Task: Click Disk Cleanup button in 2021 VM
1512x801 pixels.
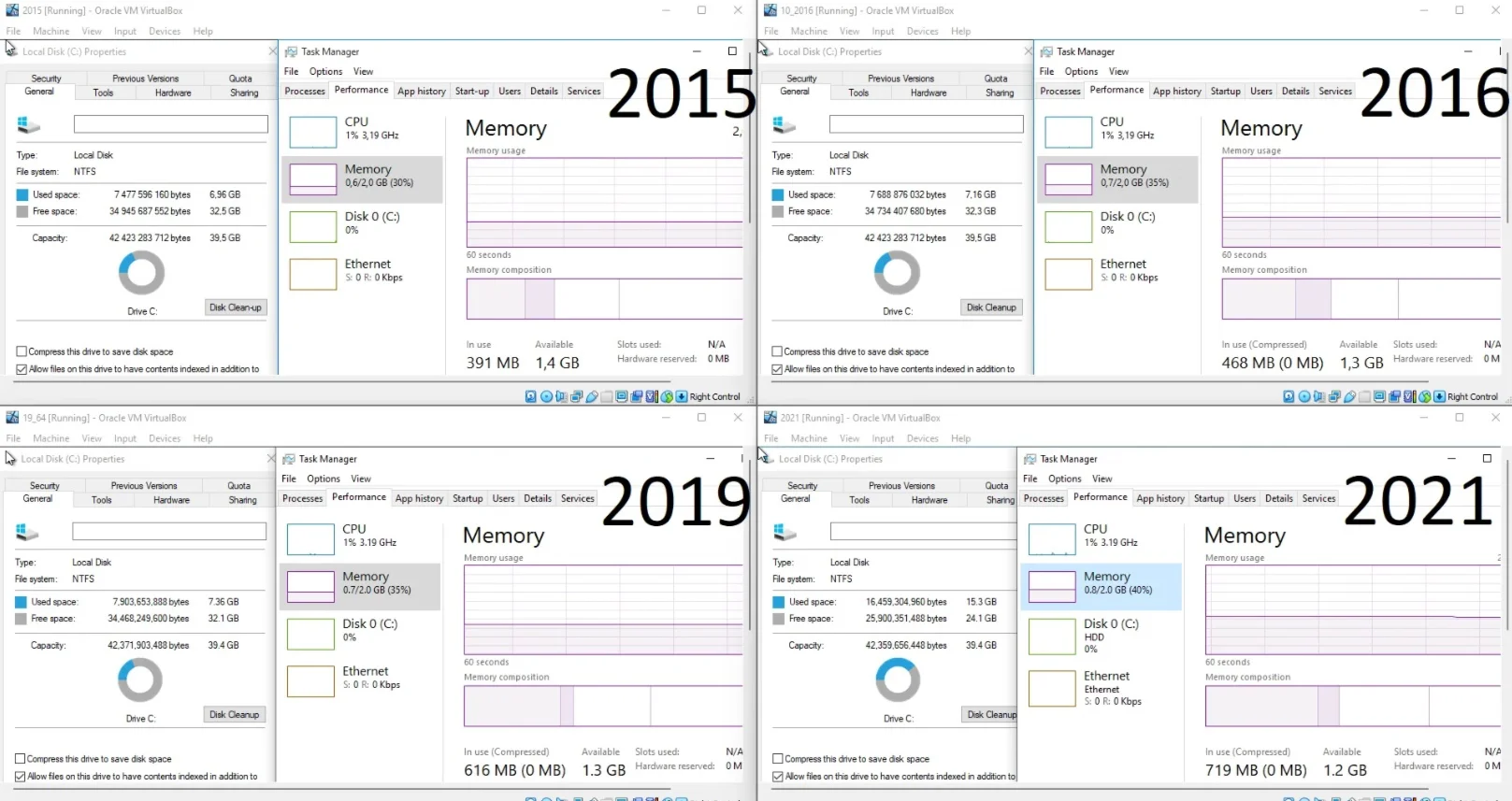Action: [x=990, y=715]
